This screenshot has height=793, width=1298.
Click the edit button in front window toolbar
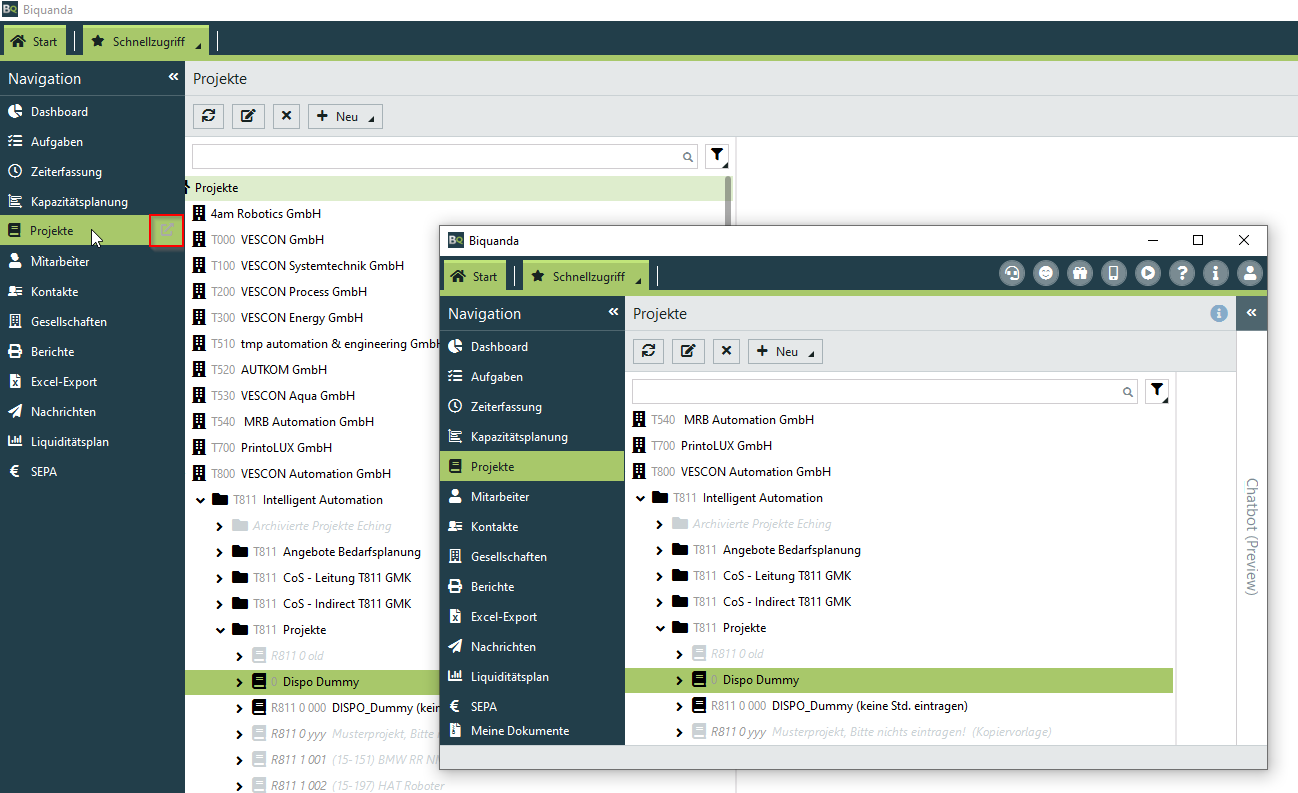click(x=688, y=351)
